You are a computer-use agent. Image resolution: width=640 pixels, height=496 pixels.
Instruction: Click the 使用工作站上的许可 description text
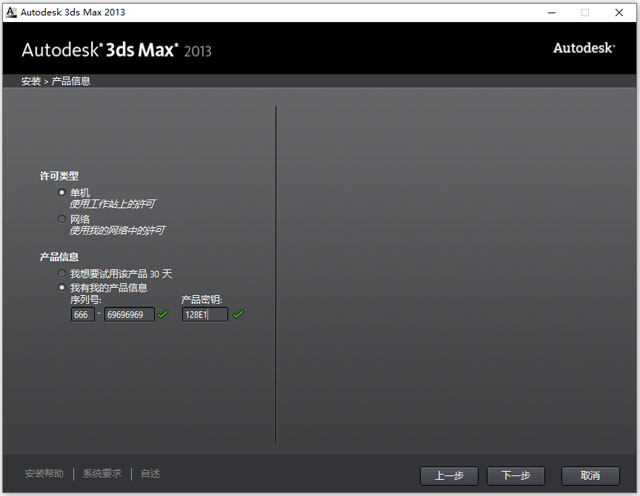coord(112,204)
